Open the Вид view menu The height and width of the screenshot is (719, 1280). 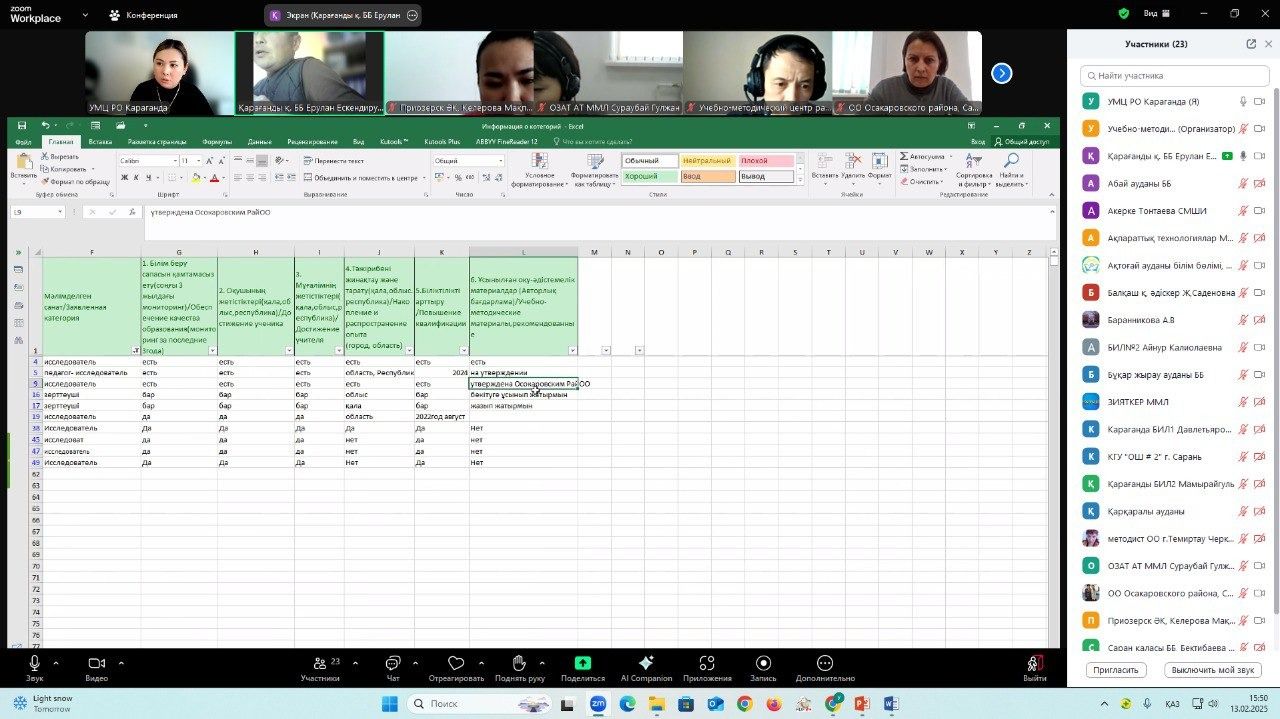coord(1155,14)
